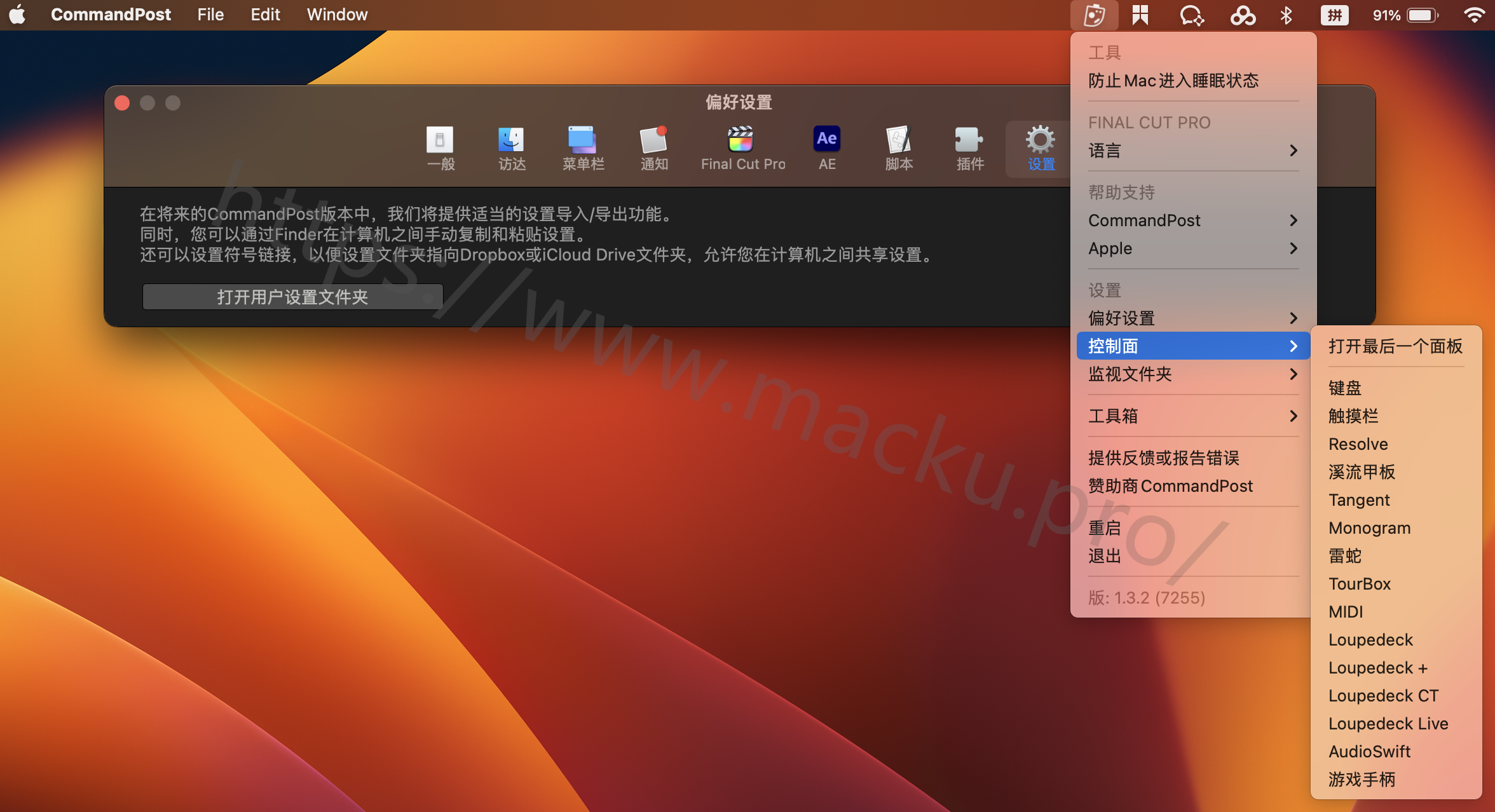1495x812 pixels.
Task: Expand the highlighted 控制面 submenu
Action: [x=1193, y=346]
